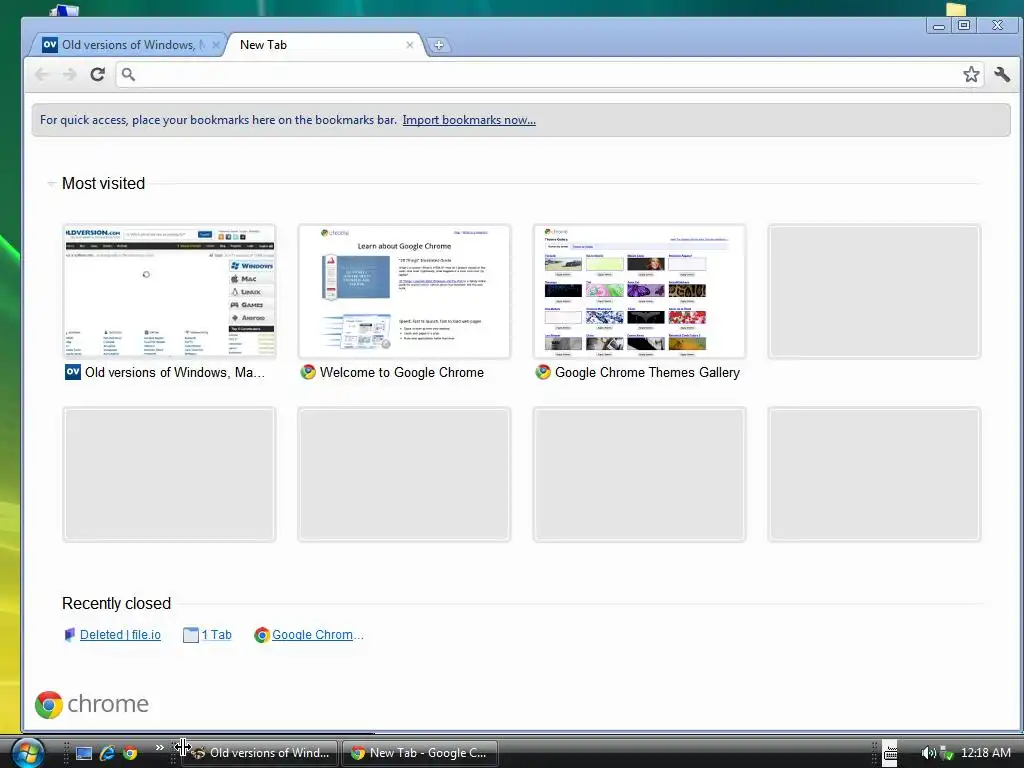Reload the page with the refresh icon
1024x768 pixels.
coord(97,74)
